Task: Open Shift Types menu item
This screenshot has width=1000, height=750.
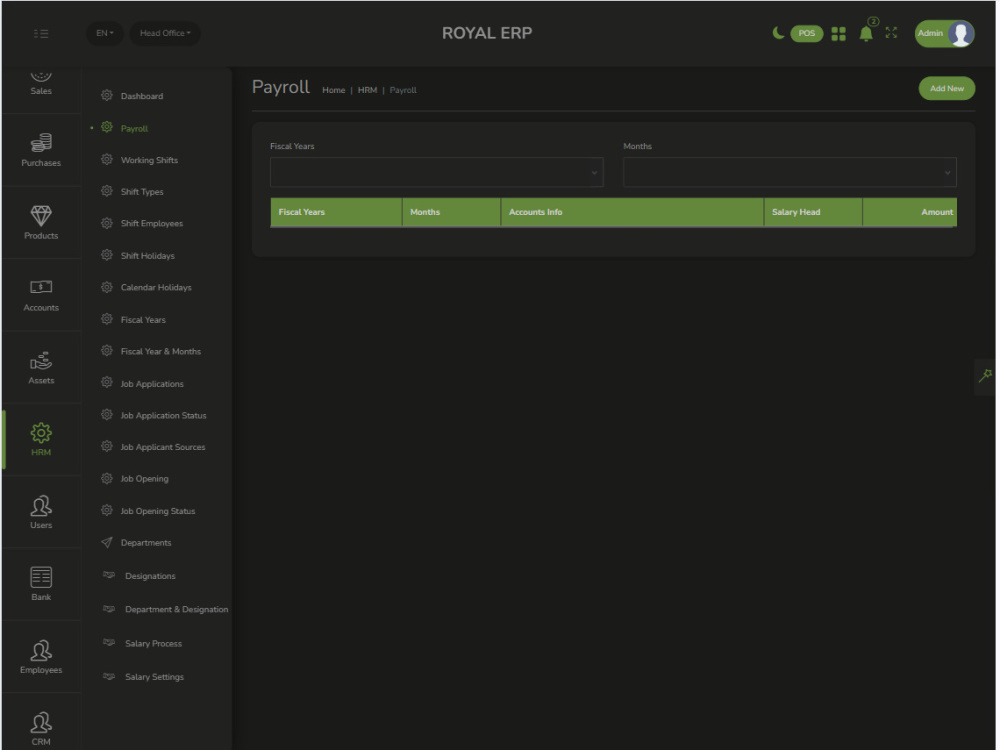Action: click(x=142, y=192)
